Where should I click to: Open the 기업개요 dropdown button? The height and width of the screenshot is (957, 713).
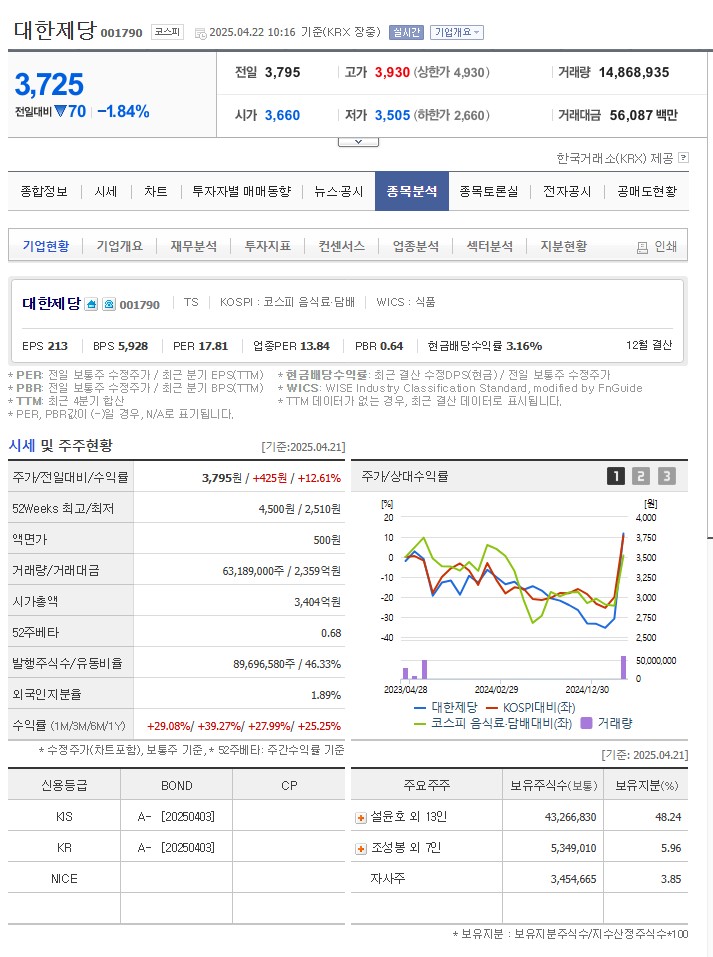[457, 32]
